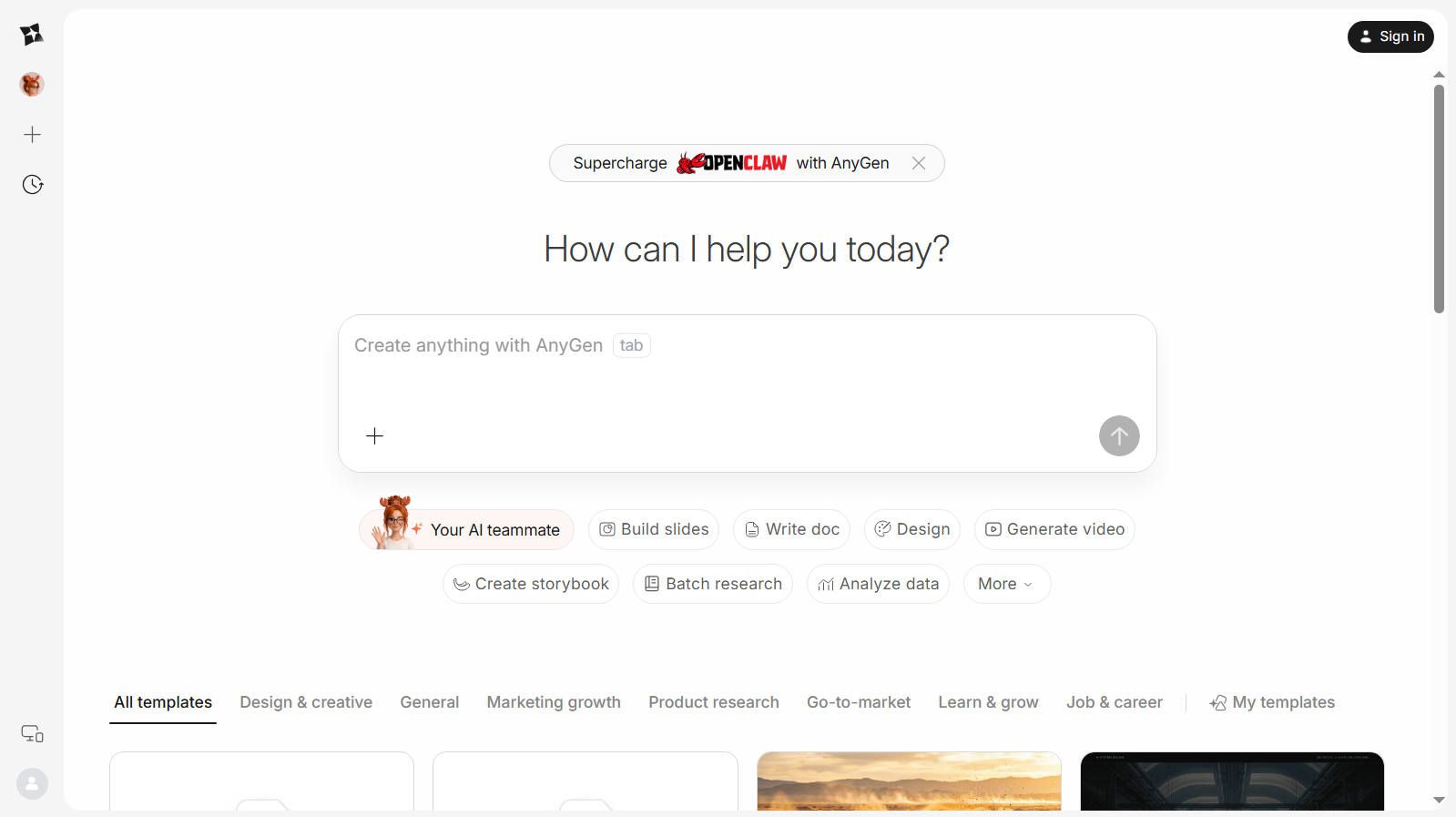This screenshot has width=1456, height=817.
Task: Open the Product research tab
Action: click(x=714, y=702)
